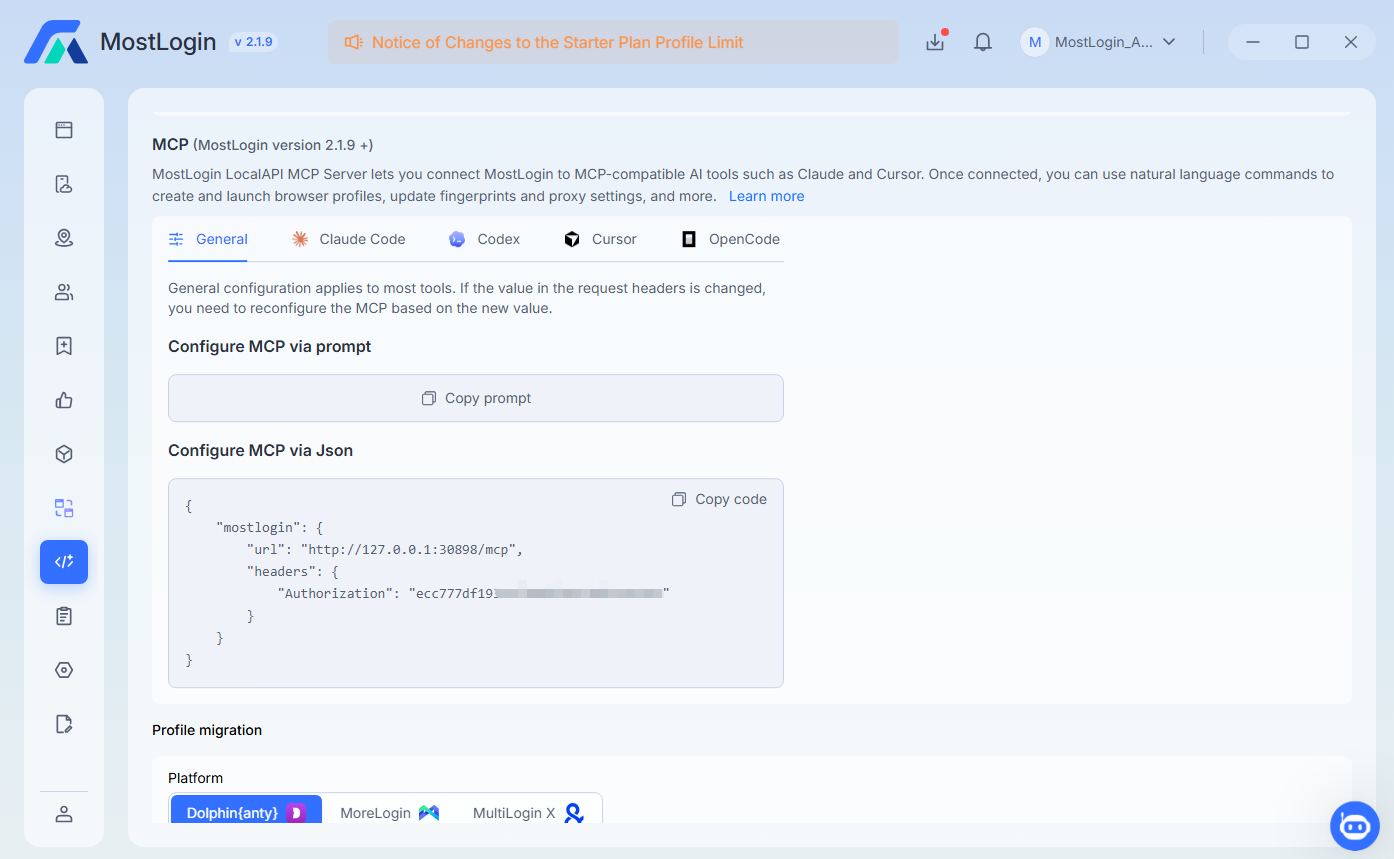The height and width of the screenshot is (859, 1394).
Task: Click the "url" line in Json code
Action: coord(385,549)
